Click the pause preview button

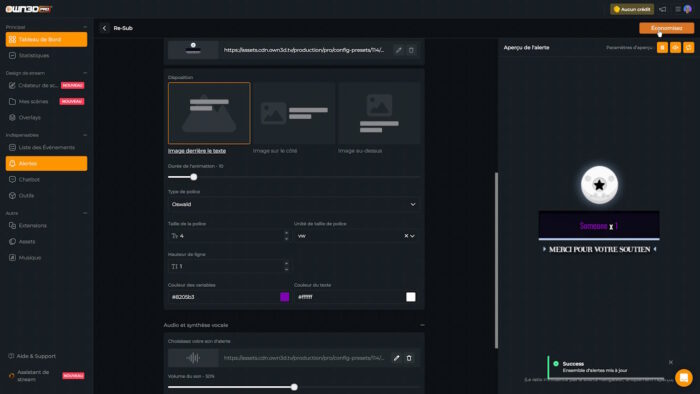point(662,47)
